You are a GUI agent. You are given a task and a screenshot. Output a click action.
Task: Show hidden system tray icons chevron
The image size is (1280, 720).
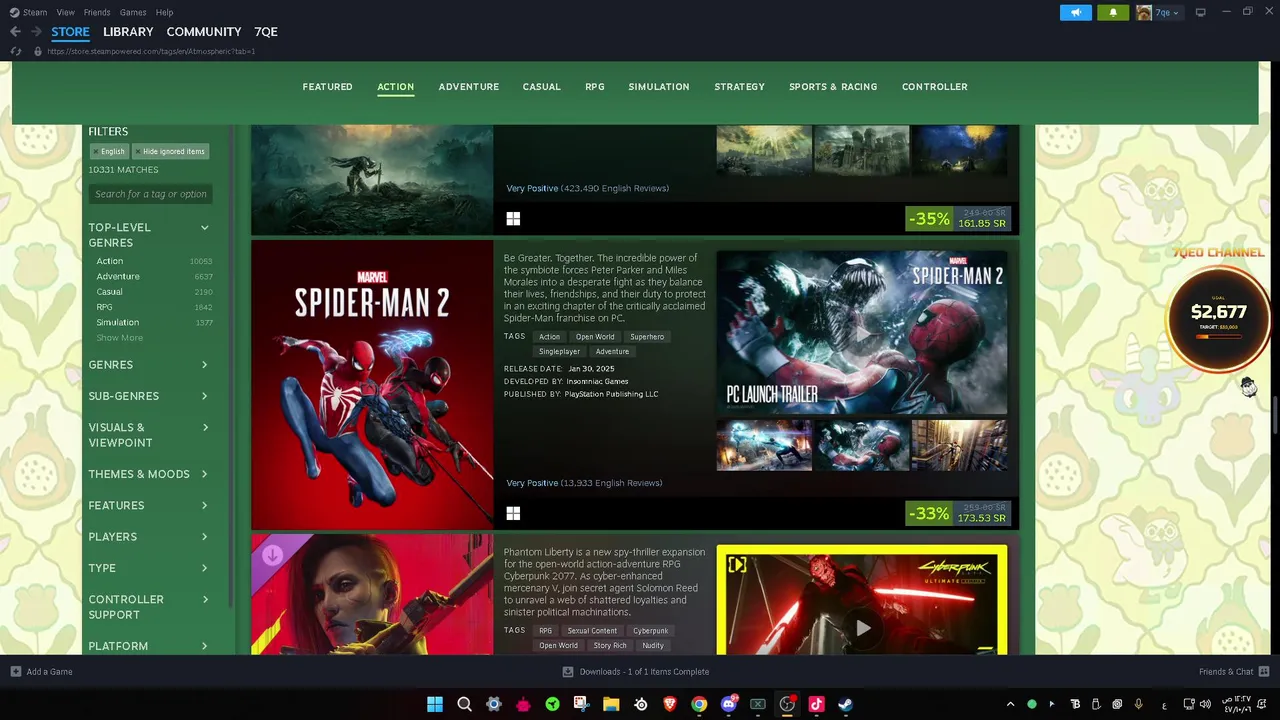pyautogui.click(x=1010, y=704)
